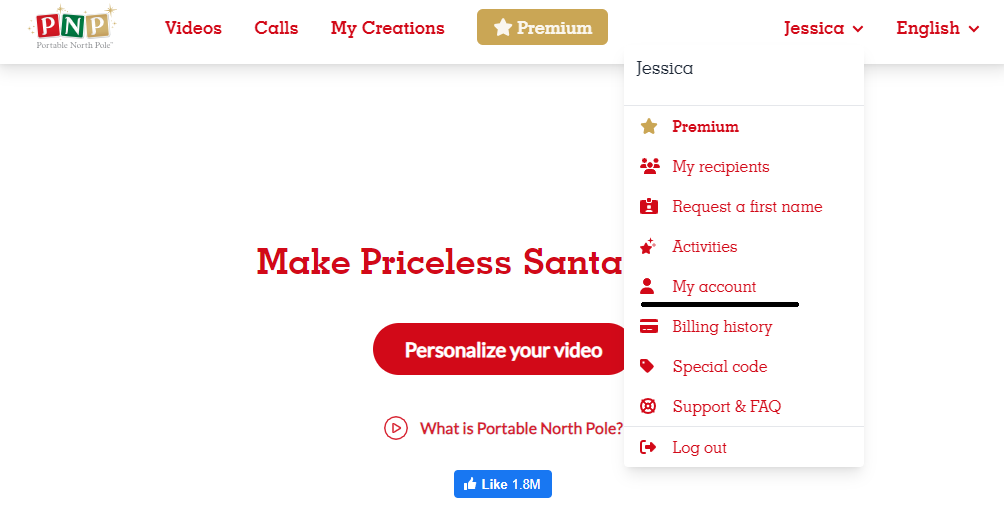Click the Log out arrow icon
1004x515 pixels.
[648, 447]
